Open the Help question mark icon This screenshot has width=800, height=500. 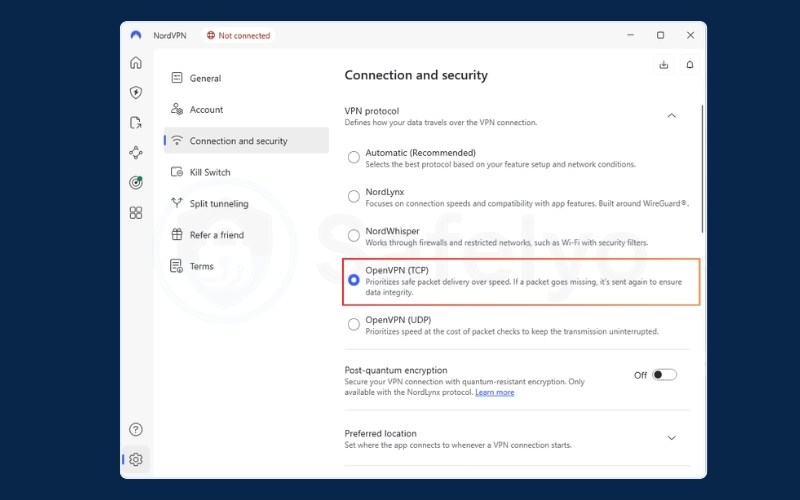pyautogui.click(x=136, y=430)
